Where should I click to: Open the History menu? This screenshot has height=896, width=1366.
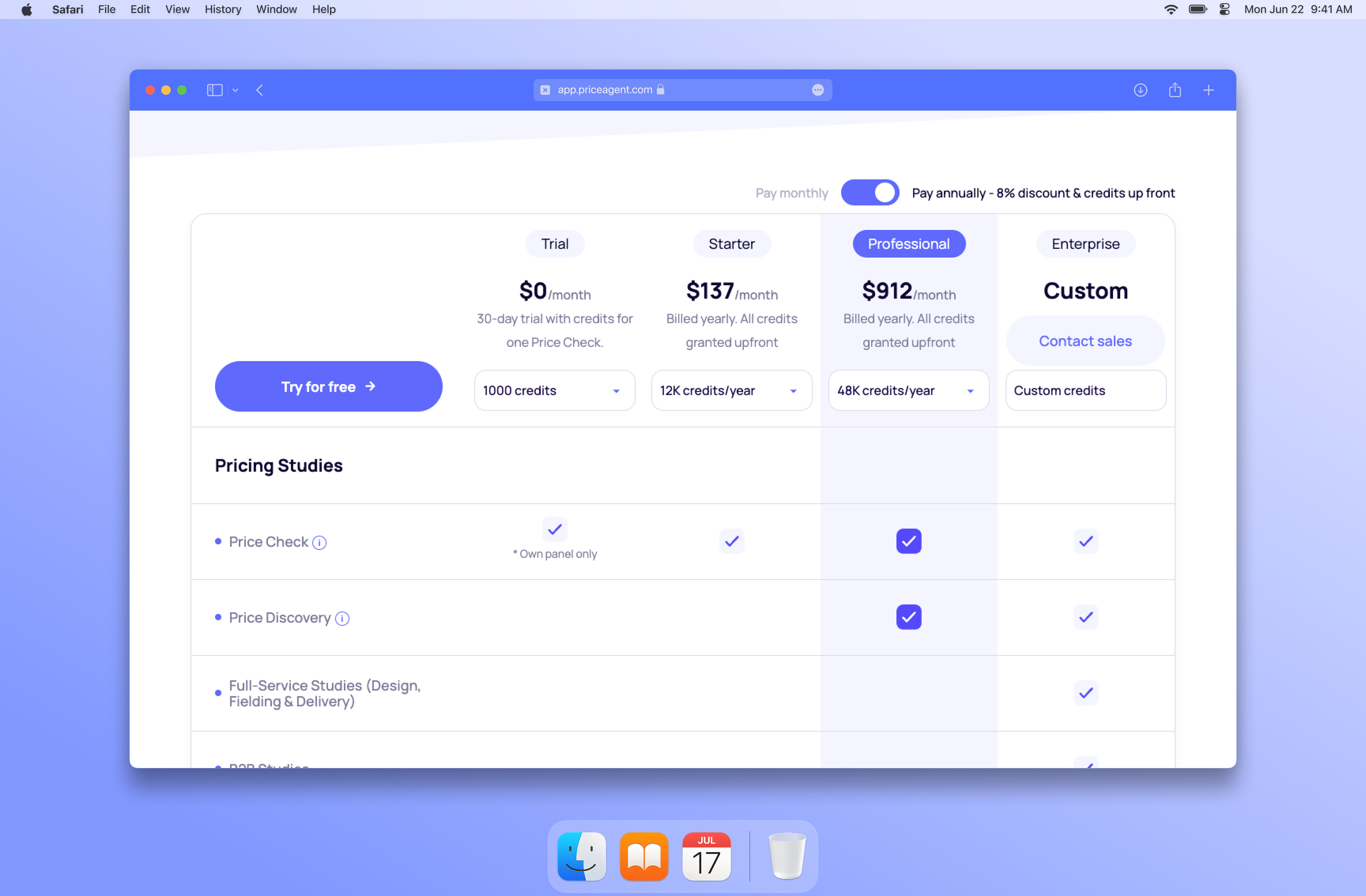223,9
